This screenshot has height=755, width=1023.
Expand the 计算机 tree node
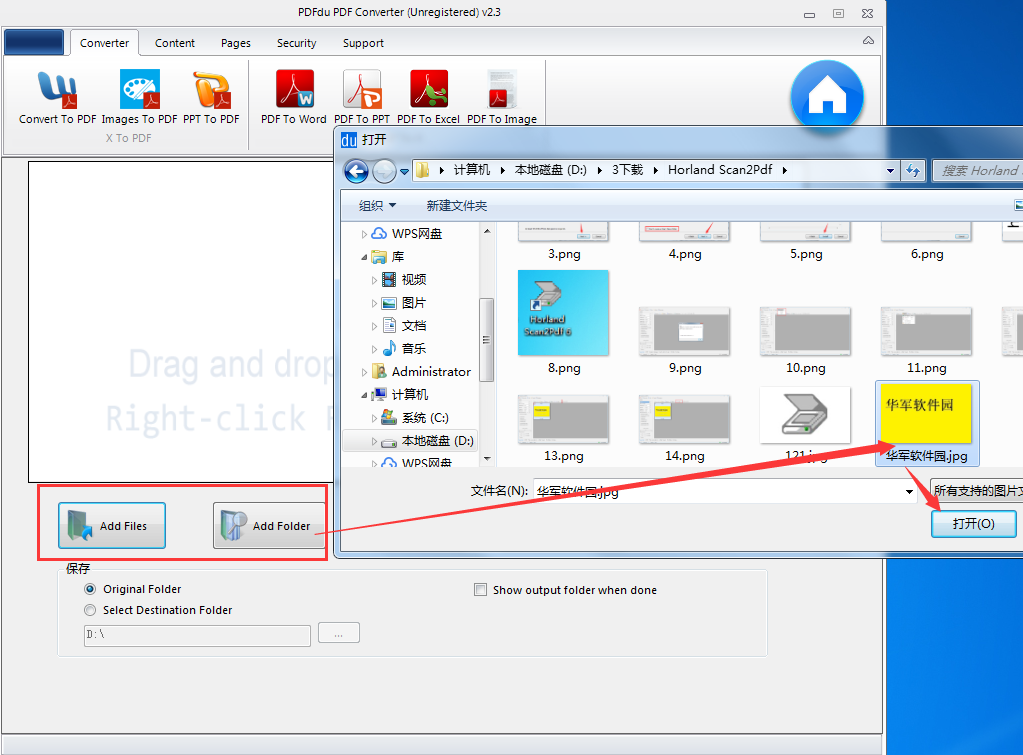point(364,394)
